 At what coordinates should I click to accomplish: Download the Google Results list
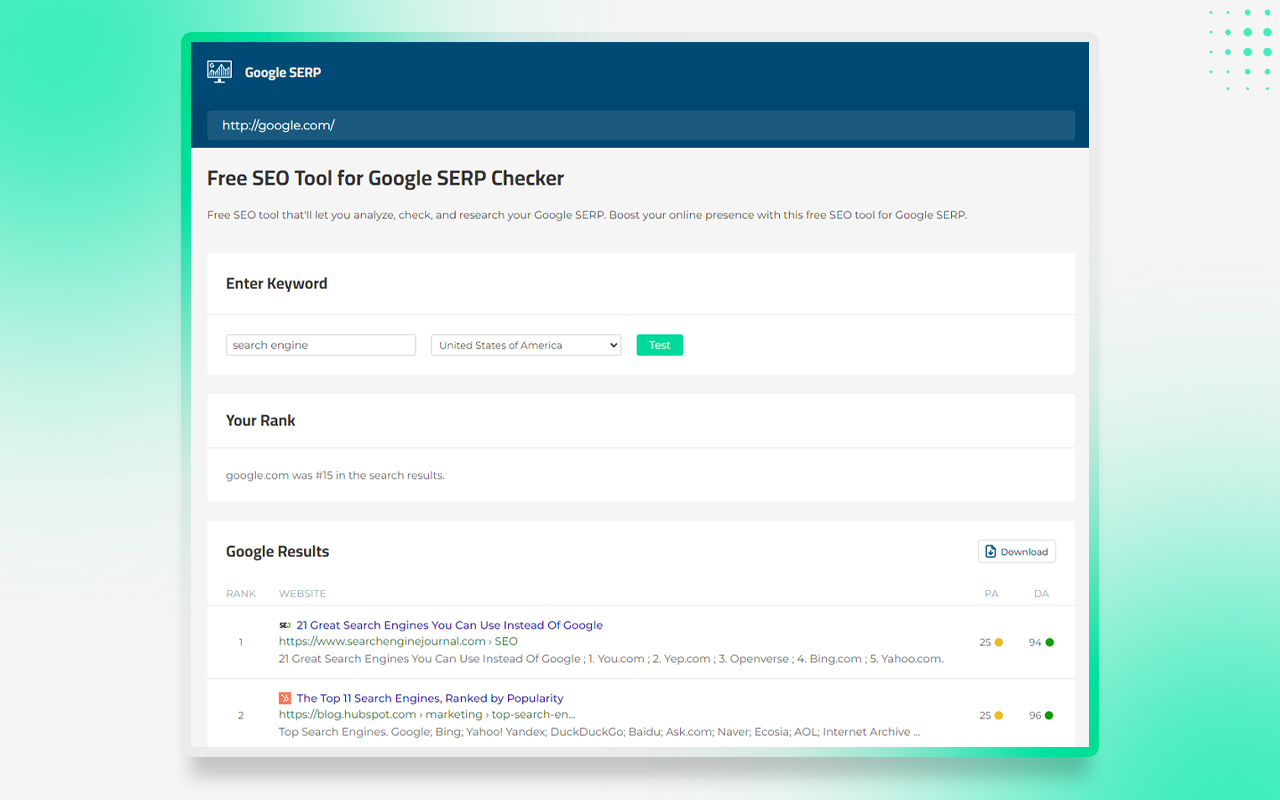pos(1017,551)
